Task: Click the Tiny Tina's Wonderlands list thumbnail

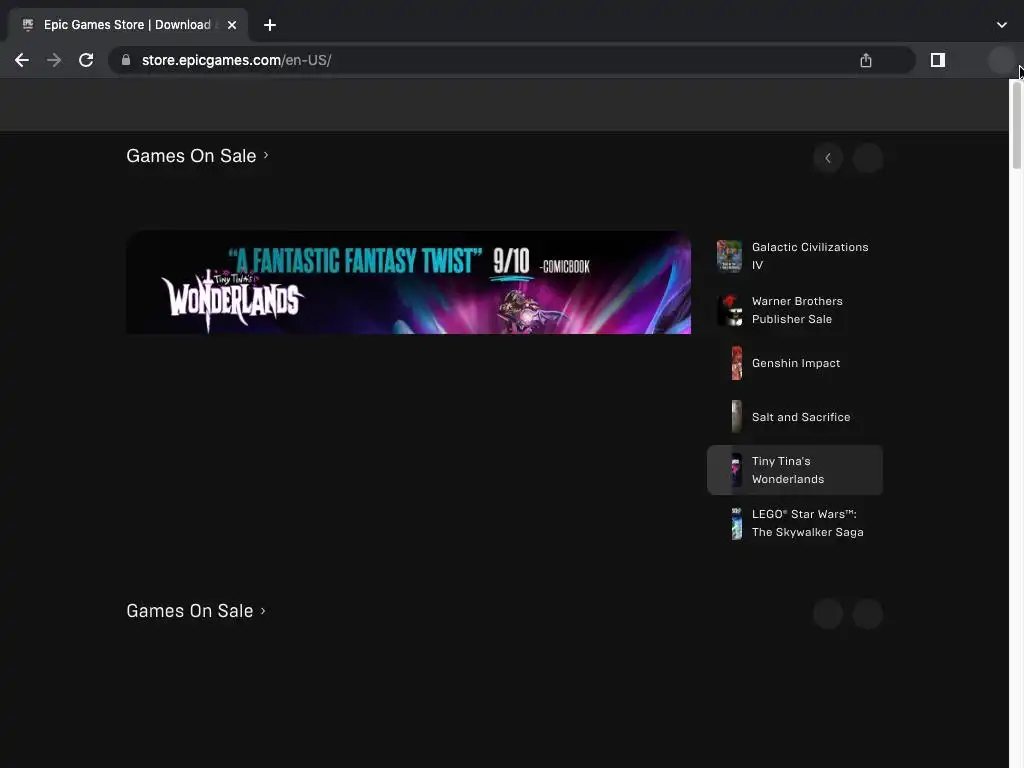Action: [737, 470]
